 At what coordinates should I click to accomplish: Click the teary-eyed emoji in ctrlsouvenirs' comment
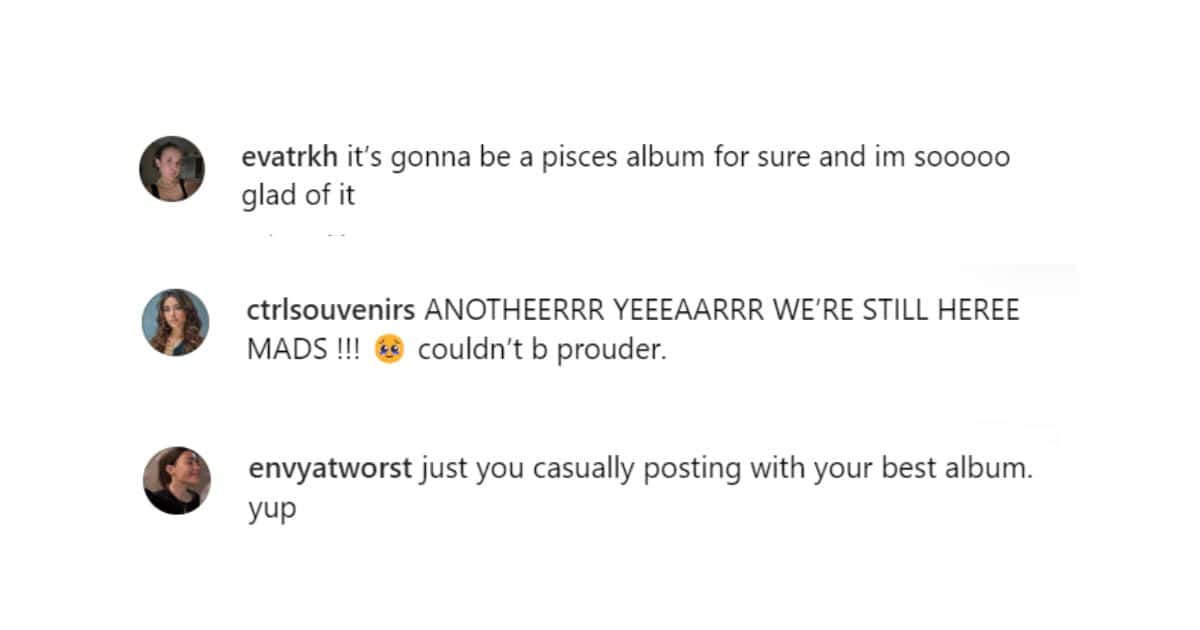point(387,351)
